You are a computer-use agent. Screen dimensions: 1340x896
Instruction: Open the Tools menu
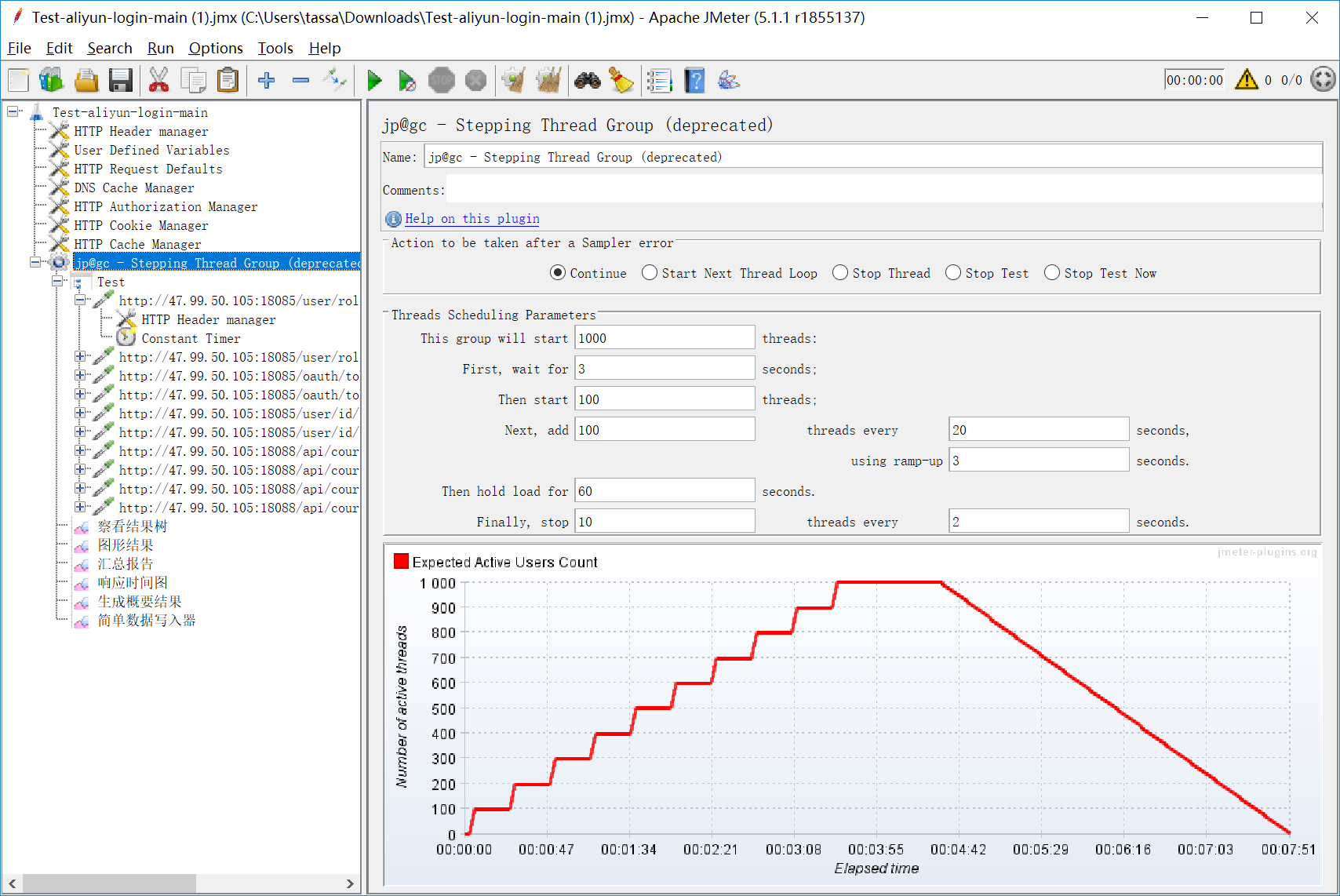(275, 48)
